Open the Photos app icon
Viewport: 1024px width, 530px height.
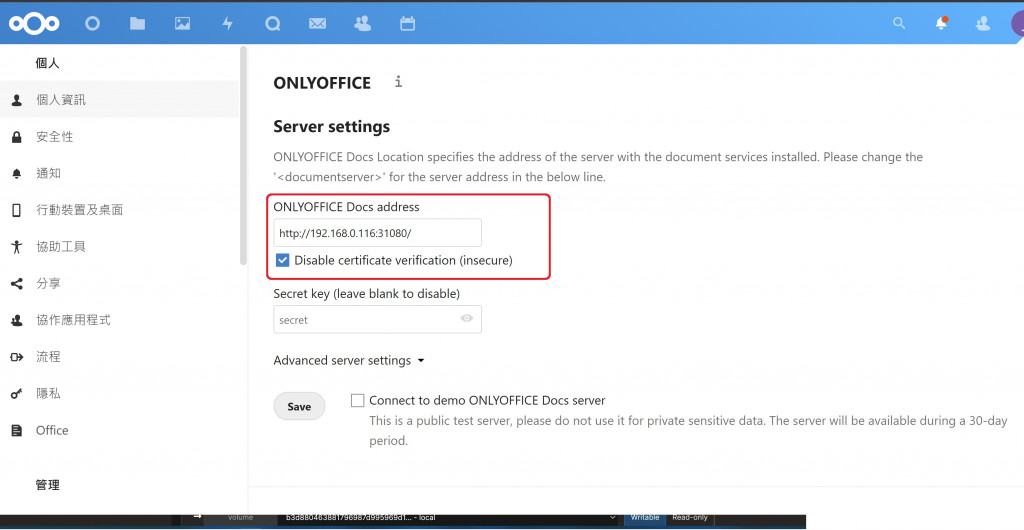point(182,23)
